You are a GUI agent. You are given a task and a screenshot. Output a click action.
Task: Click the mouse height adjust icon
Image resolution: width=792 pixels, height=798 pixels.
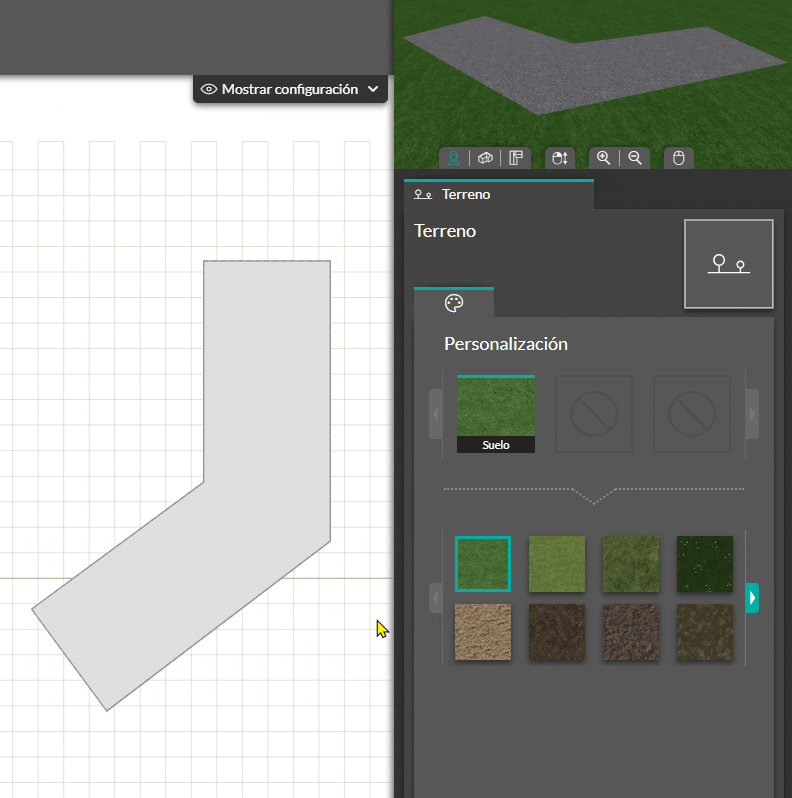click(560, 158)
